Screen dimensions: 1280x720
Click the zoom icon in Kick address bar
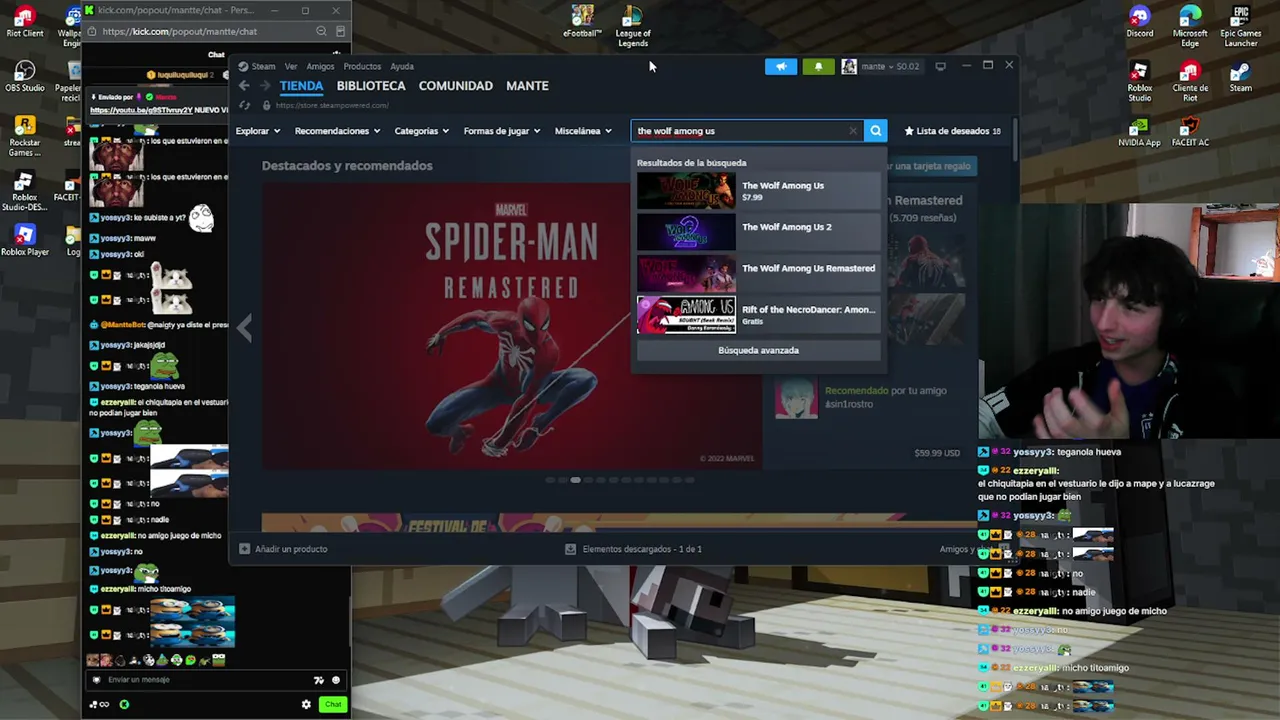pos(321,31)
